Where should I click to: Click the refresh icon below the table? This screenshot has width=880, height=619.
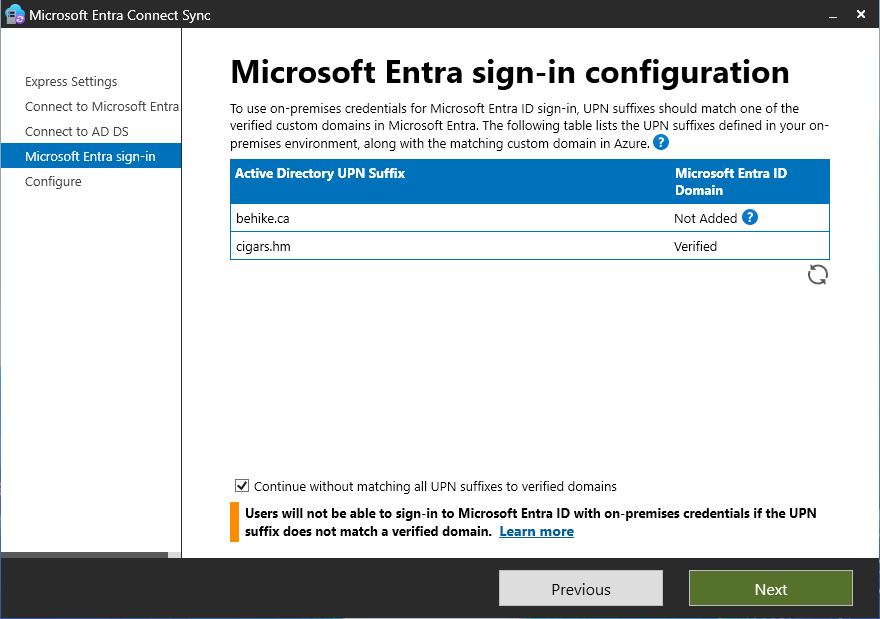817,275
